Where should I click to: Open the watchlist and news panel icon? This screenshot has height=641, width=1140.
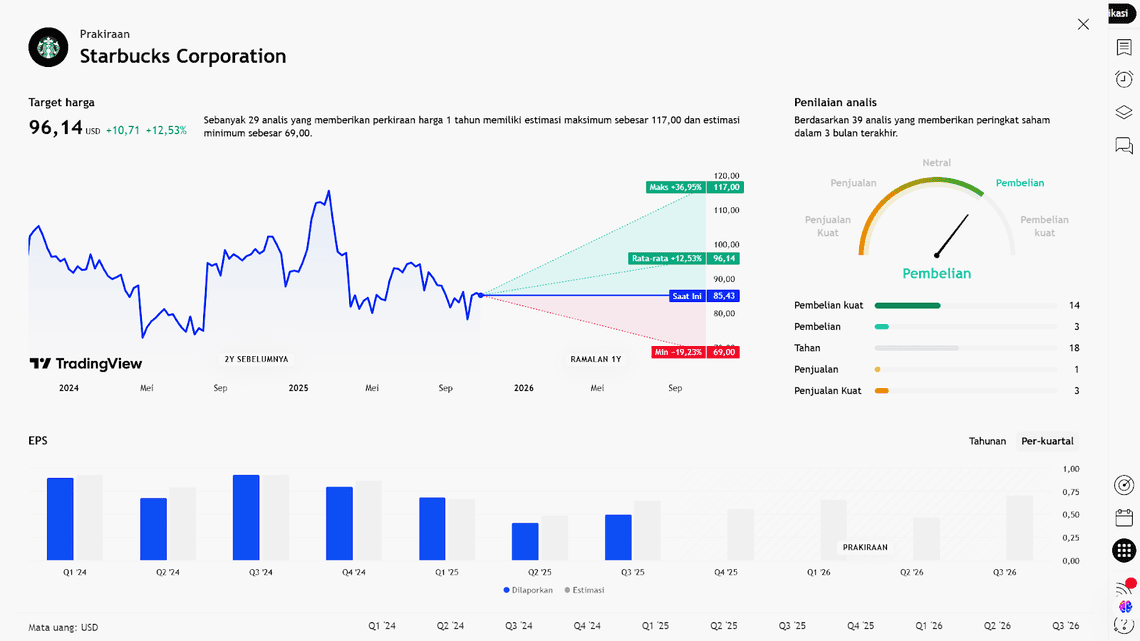(x=1124, y=47)
